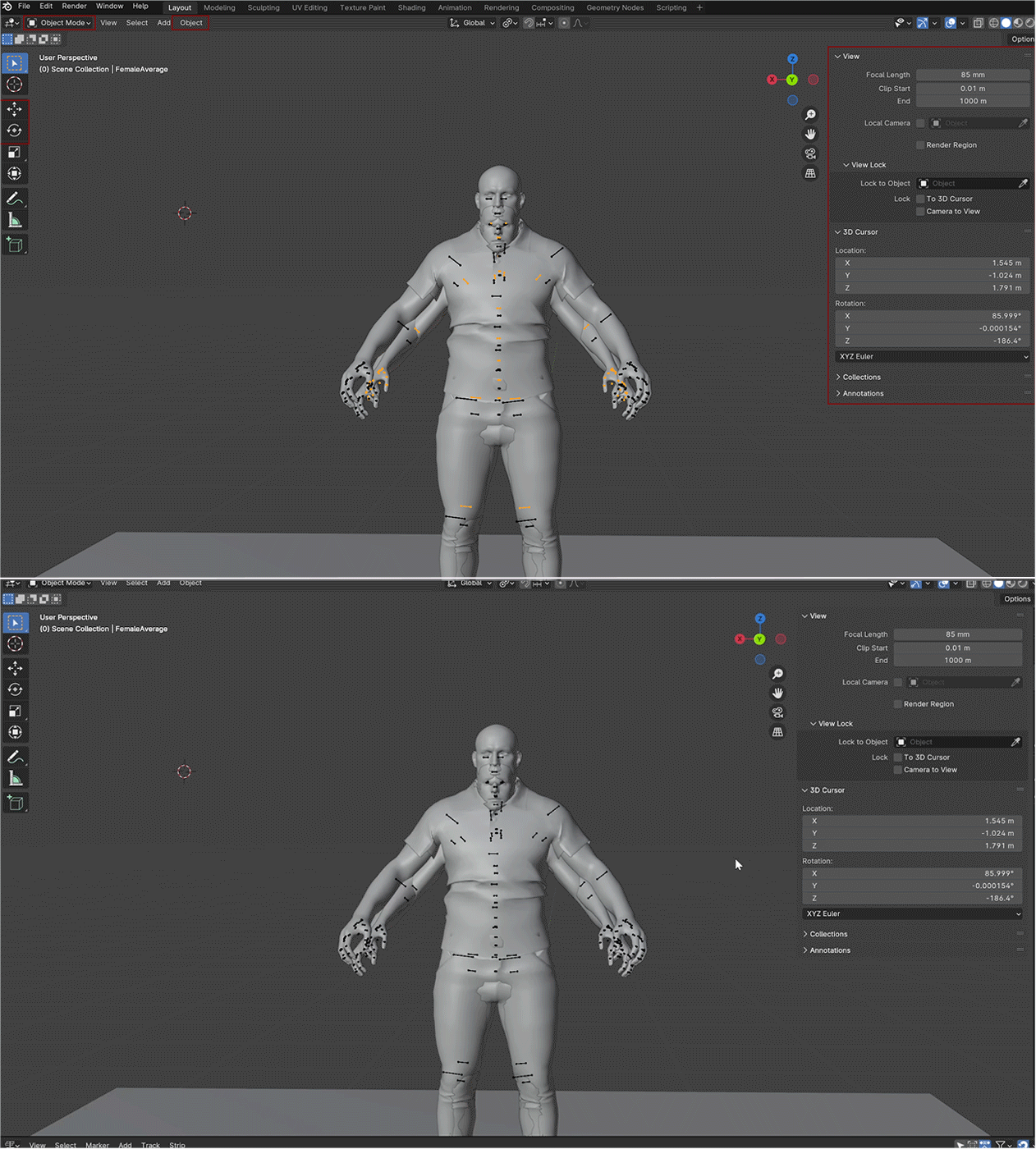
Task: Switch to the Sculpting workspace tab
Action: click(x=264, y=7)
